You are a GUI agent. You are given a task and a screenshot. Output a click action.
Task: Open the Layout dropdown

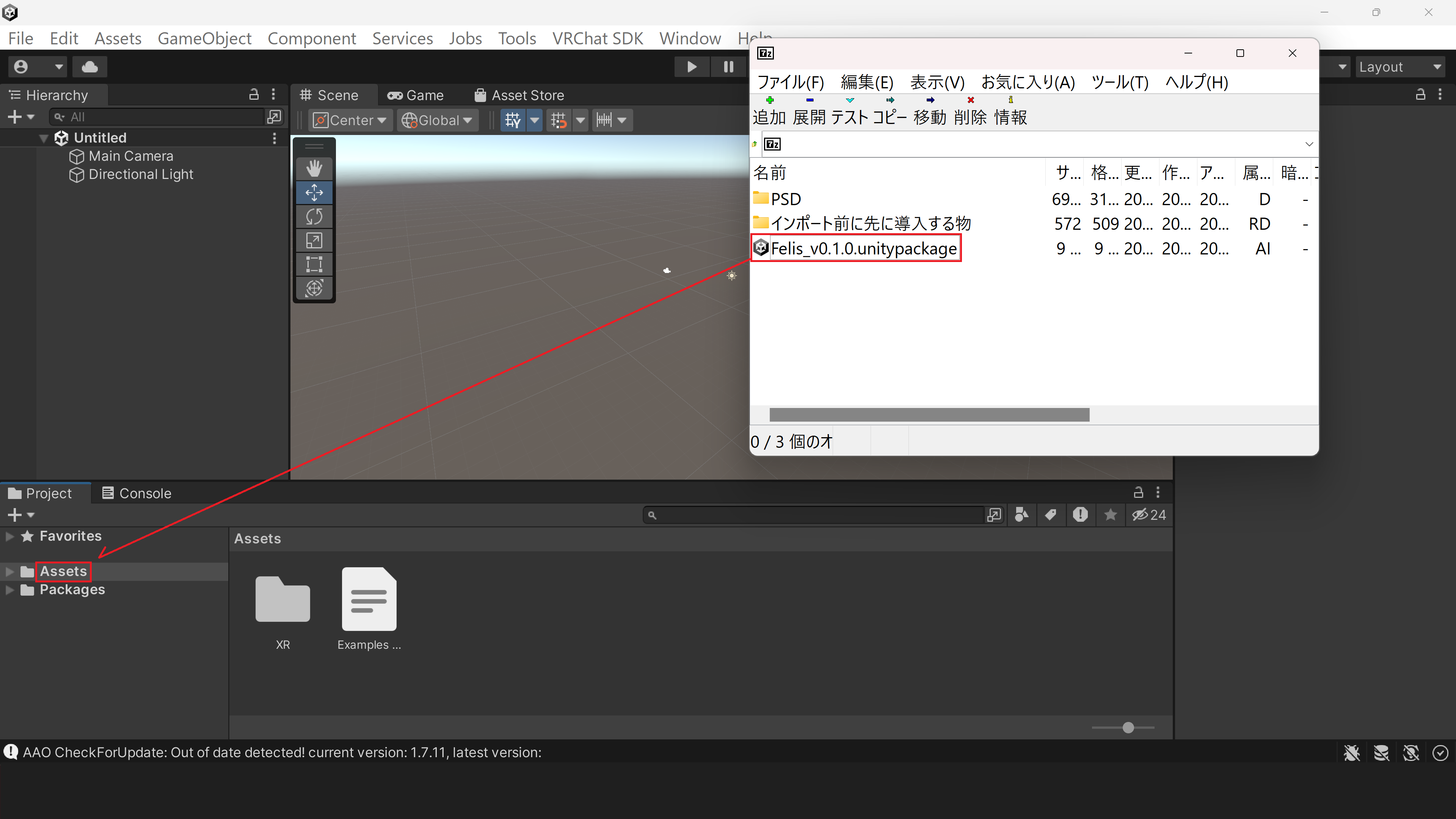point(1400,67)
